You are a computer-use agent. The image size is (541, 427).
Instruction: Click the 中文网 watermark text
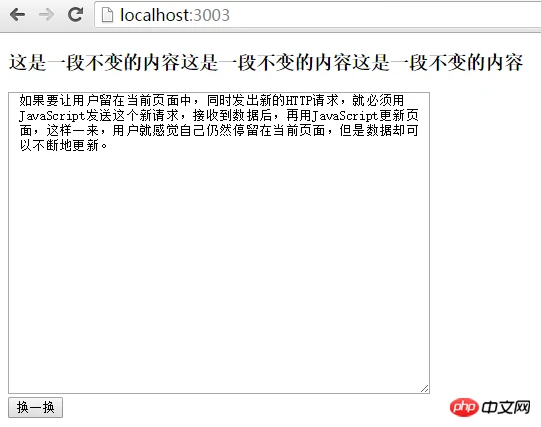click(x=506, y=408)
